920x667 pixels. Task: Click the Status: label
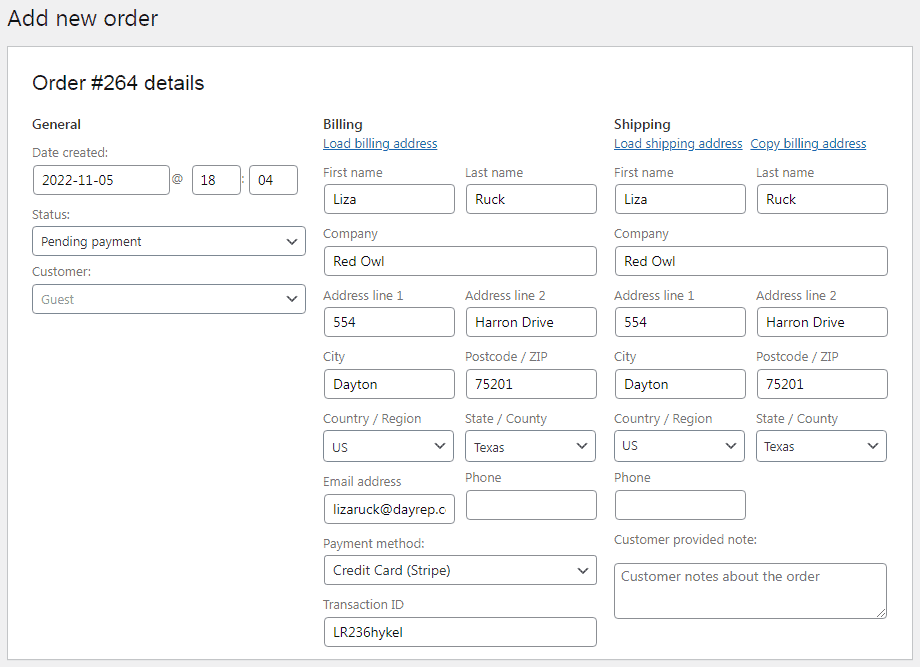click(50, 215)
